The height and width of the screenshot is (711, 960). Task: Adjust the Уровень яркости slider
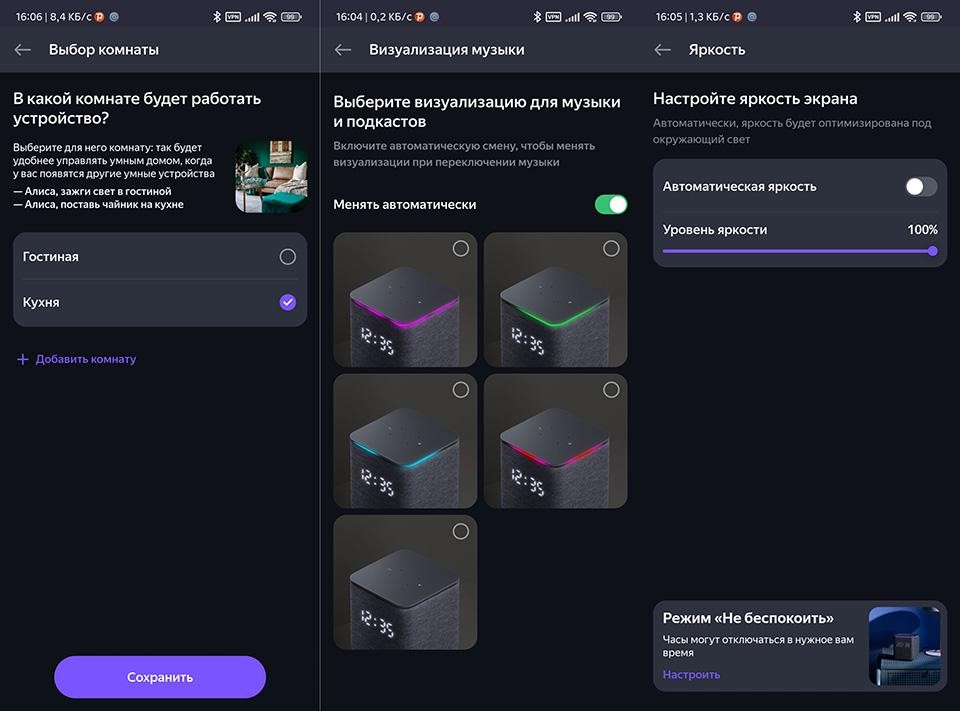point(798,251)
